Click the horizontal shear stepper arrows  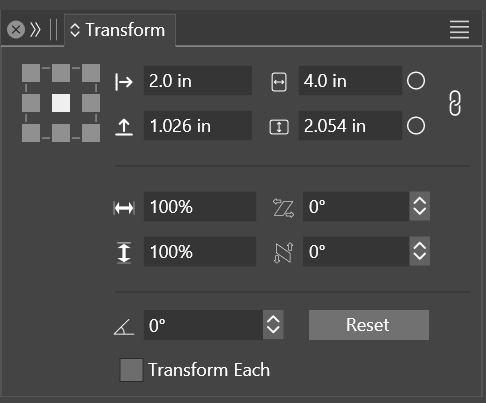coord(419,206)
